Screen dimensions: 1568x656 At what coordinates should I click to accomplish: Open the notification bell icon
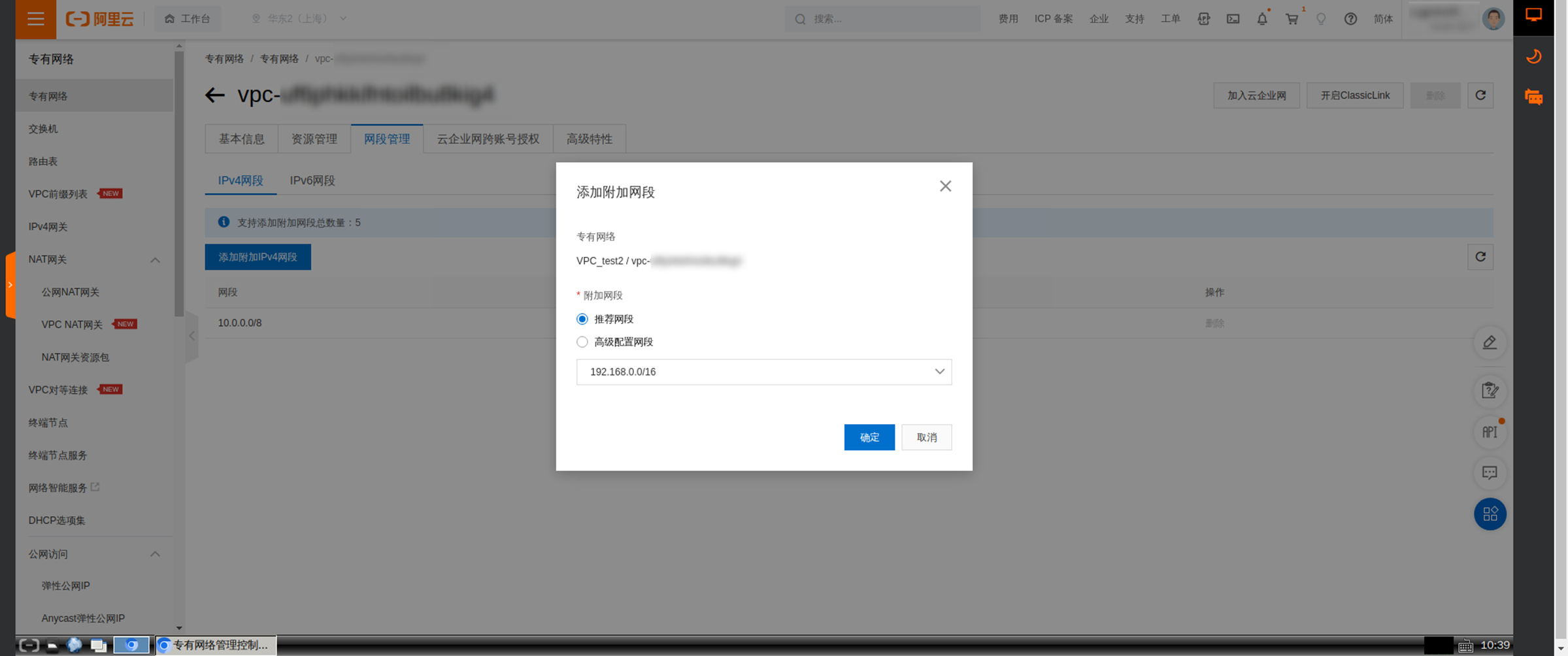click(x=1262, y=19)
